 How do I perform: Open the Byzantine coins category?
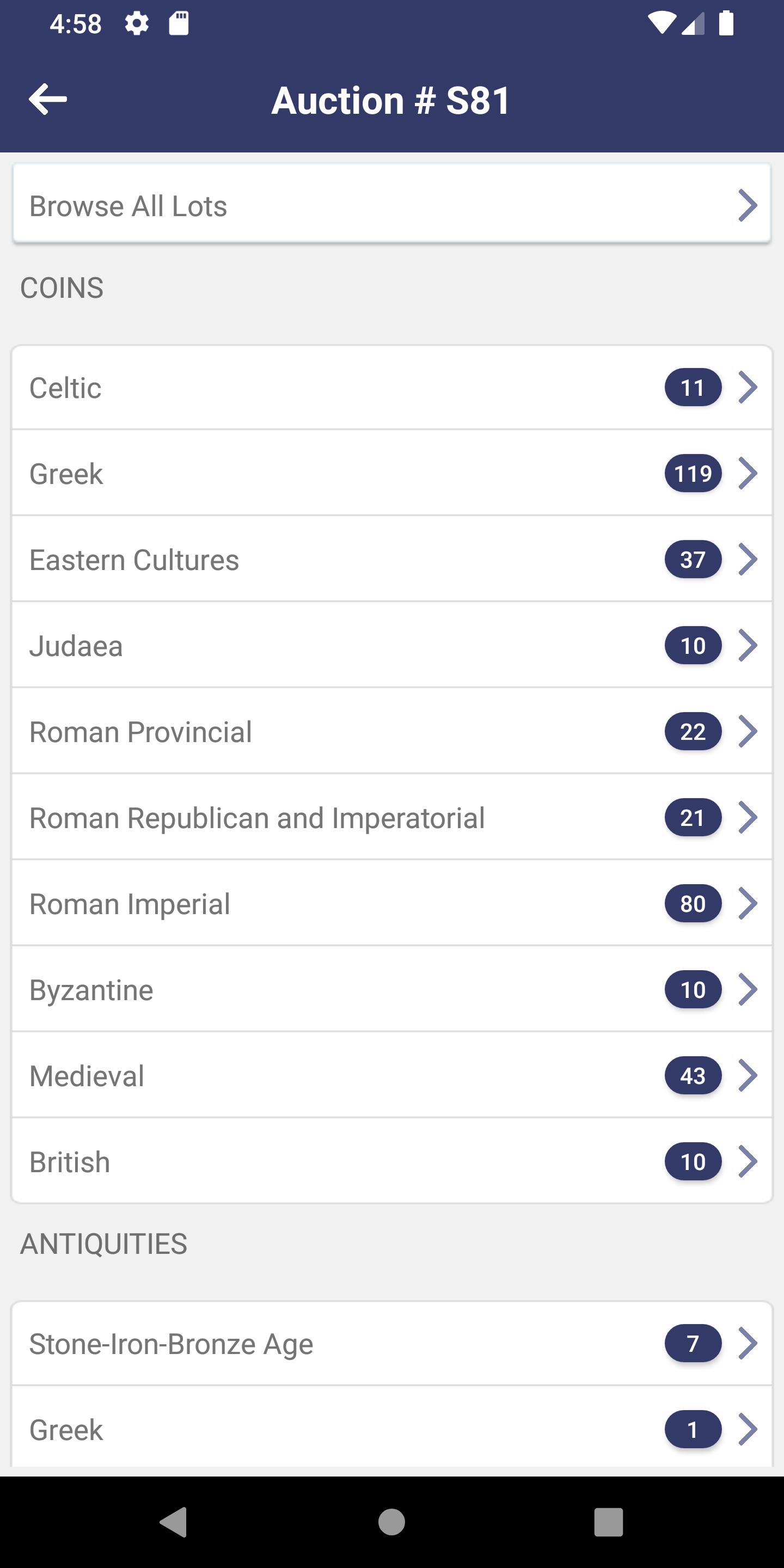pos(392,990)
